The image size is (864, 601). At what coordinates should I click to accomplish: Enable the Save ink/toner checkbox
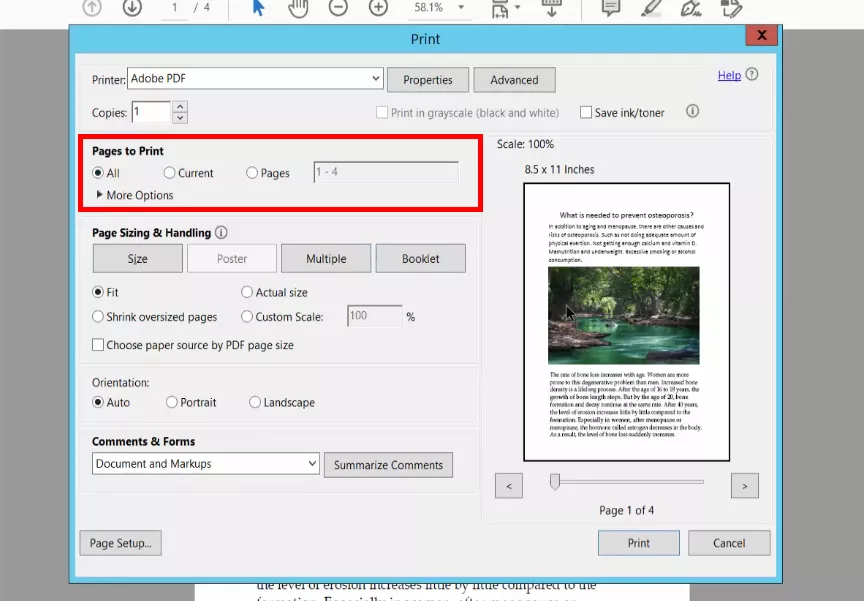click(586, 112)
